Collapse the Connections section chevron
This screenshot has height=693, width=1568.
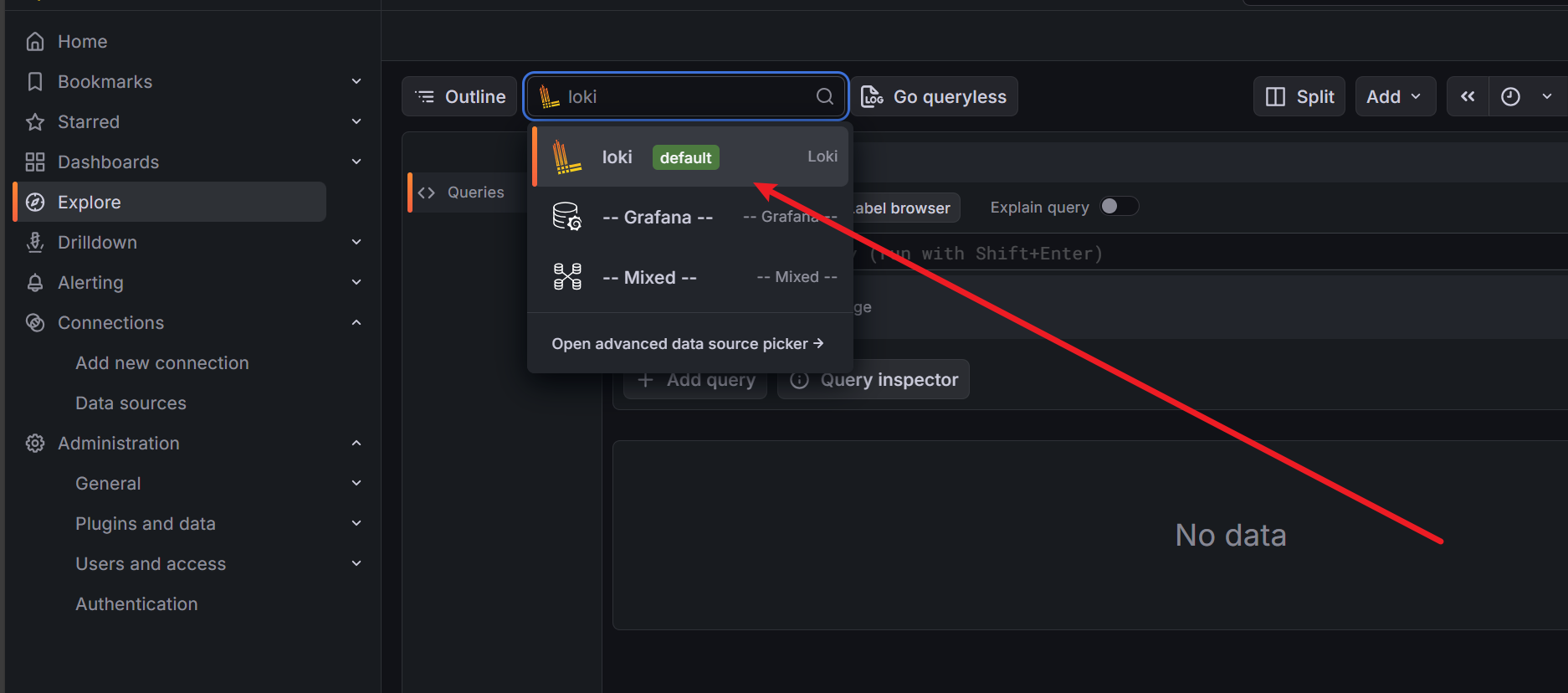tap(356, 322)
